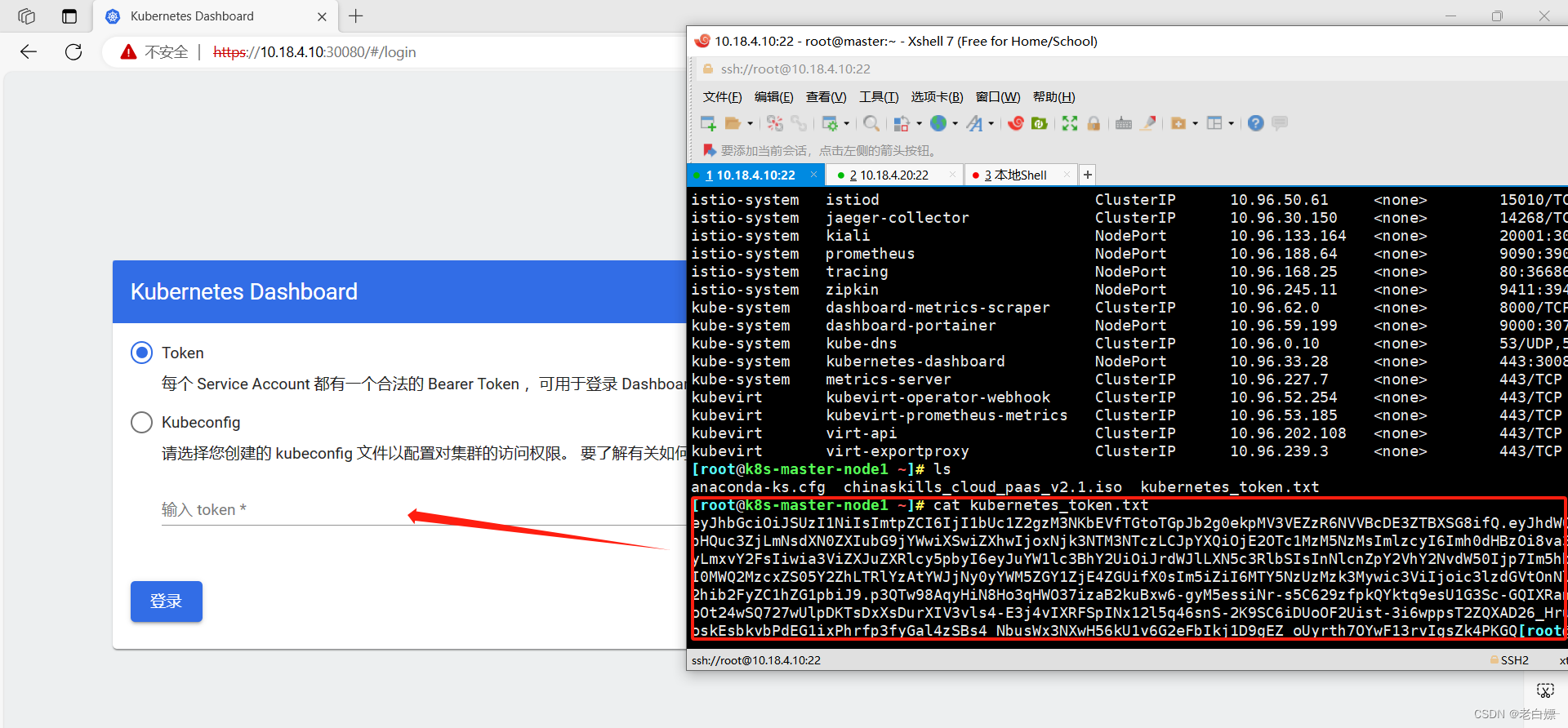Image resolution: width=1568 pixels, height=728 pixels.
Task: Open a new browser tab with plus
Action: click(356, 16)
